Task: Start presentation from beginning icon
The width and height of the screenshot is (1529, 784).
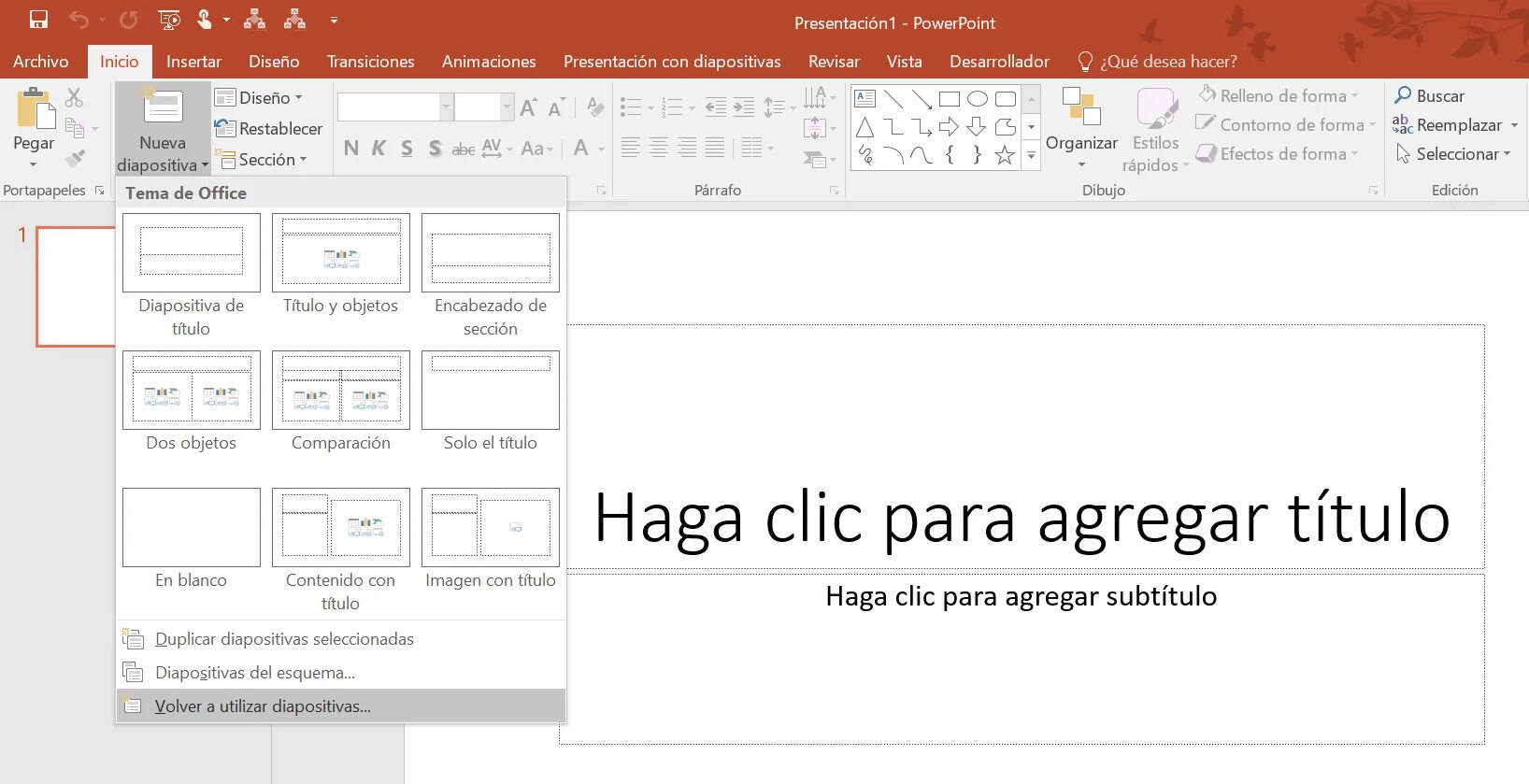Action: (169, 20)
